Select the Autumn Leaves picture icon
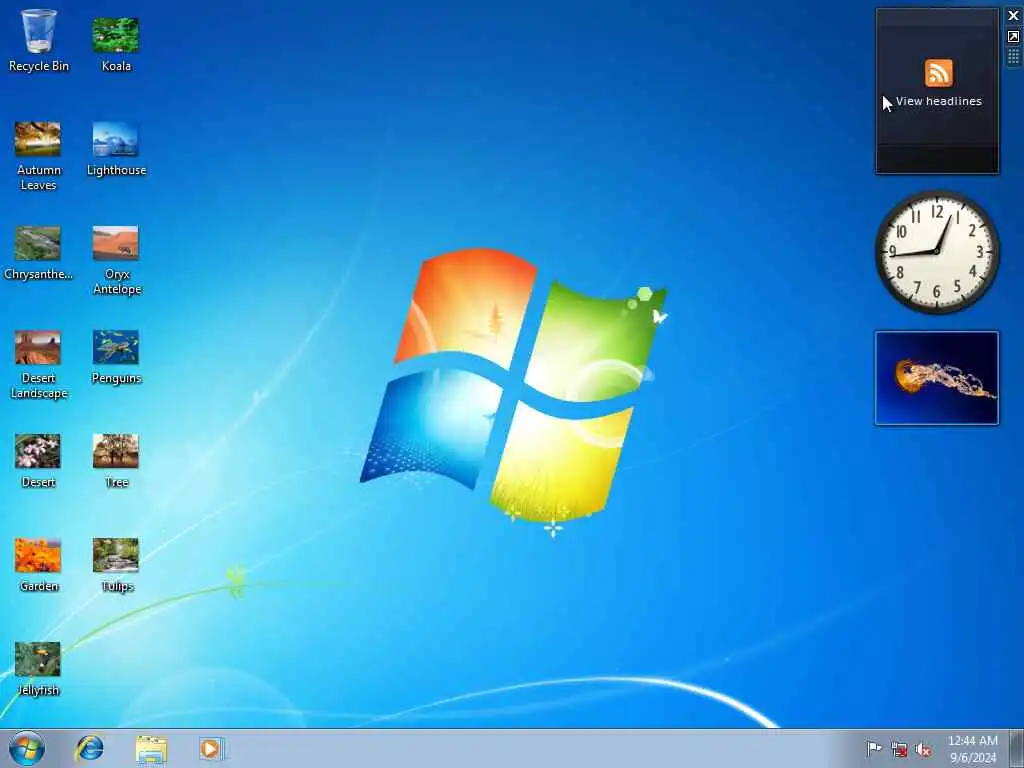Viewport: 1024px width, 768px height. [38, 156]
